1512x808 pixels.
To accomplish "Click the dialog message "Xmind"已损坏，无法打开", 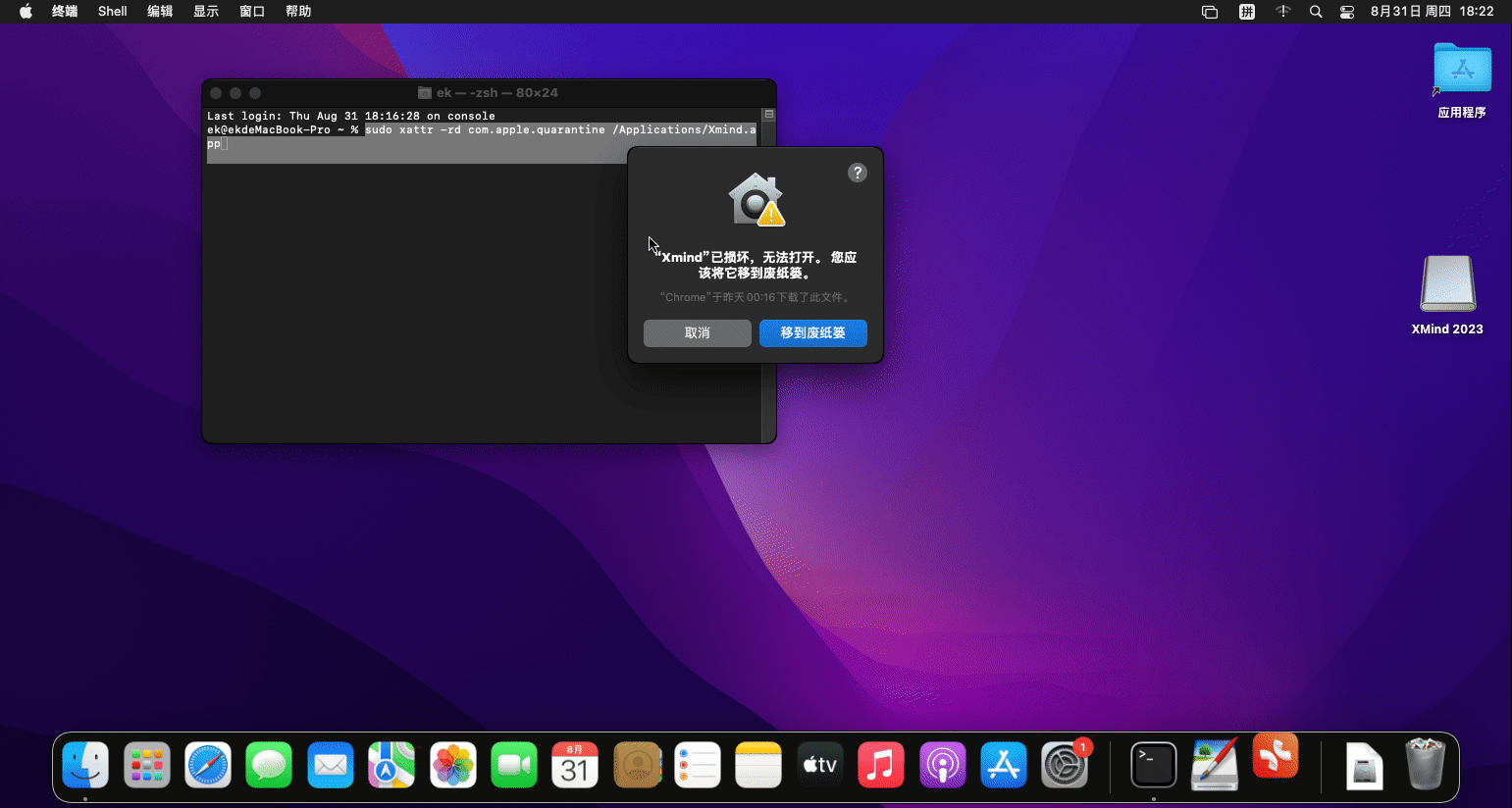I will [756, 265].
